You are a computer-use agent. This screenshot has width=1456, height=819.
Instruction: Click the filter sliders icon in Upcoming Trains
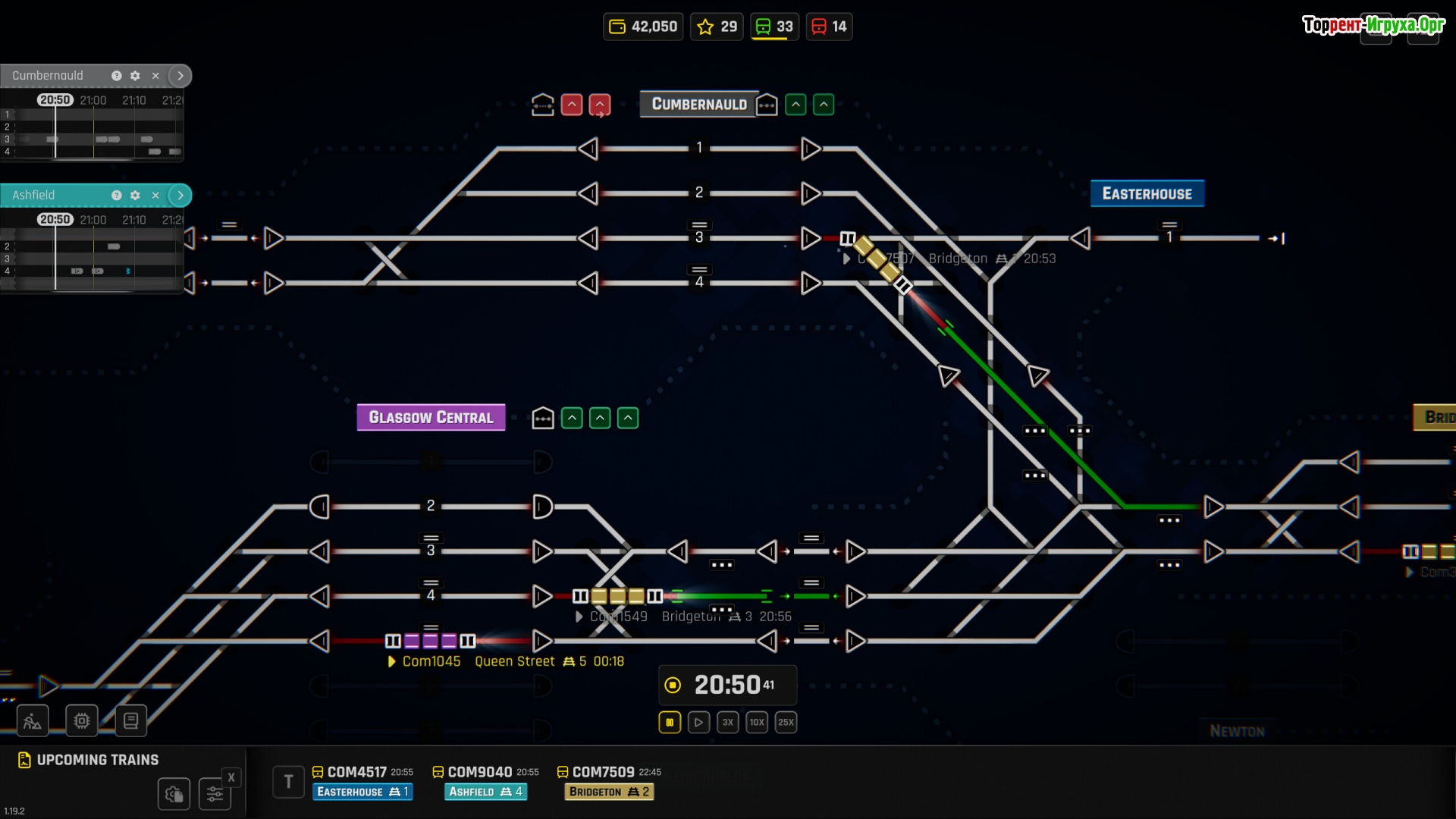click(215, 794)
